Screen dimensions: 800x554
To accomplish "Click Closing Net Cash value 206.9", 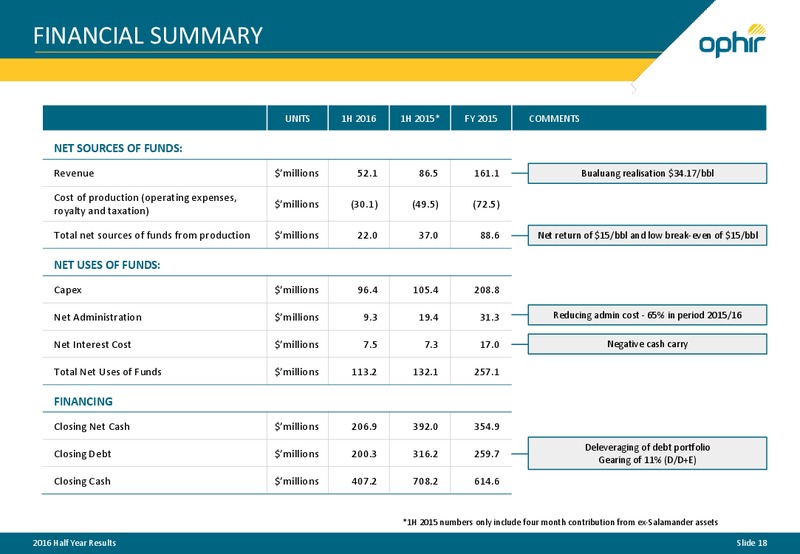I will [364, 426].
